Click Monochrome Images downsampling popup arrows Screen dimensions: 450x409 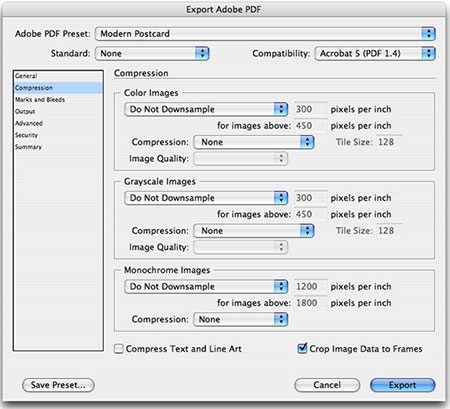click(x=281, y=286)
